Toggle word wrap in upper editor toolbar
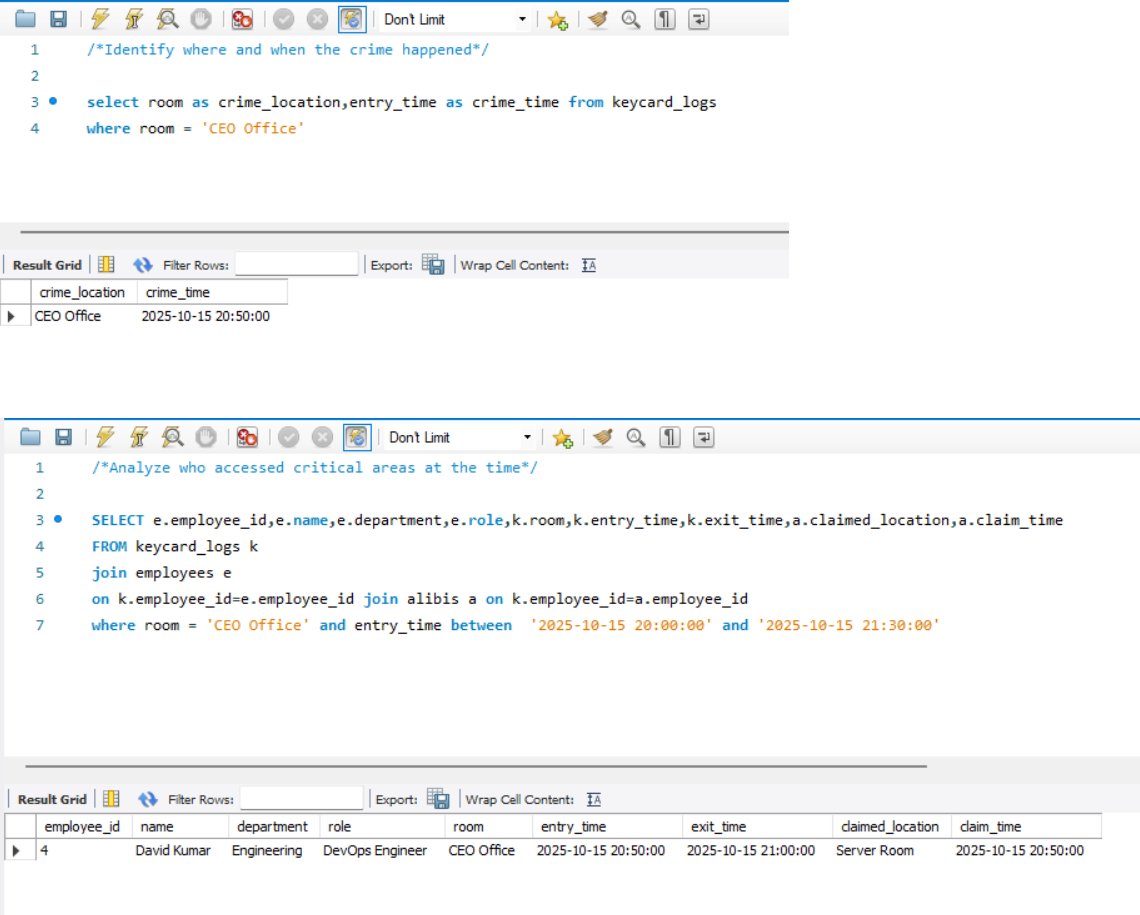Image resolution: width=1140 pixels, height=915 pixels. pyautogui.click(x=698, y=19)
